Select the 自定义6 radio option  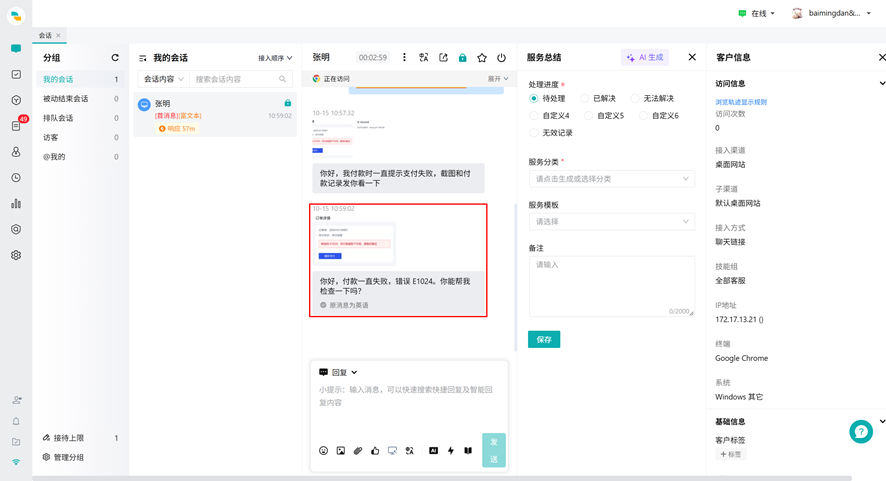(643, 115)
